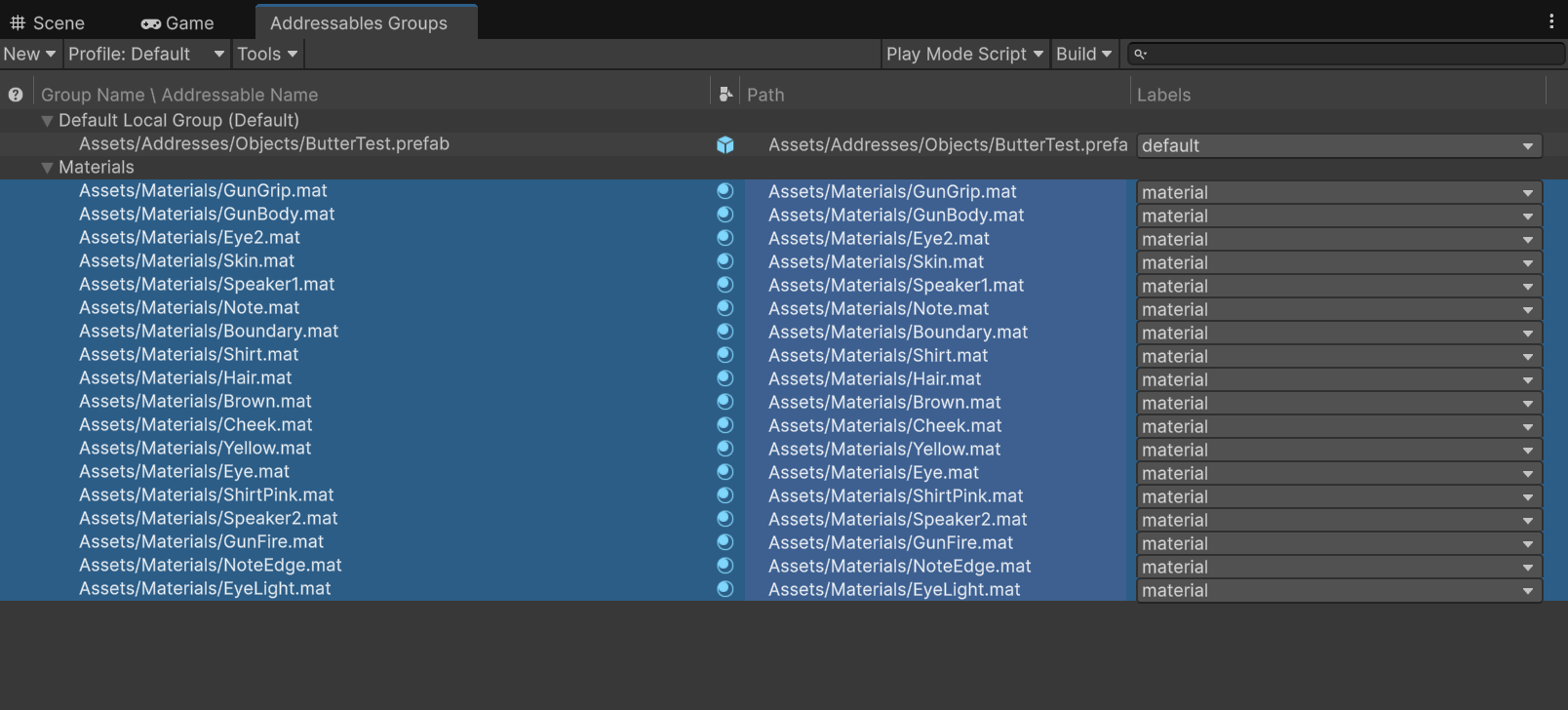Switch to the Game tab
Image resolution: width=1568 pixels, height=710 pixels.
click(177, 22)
